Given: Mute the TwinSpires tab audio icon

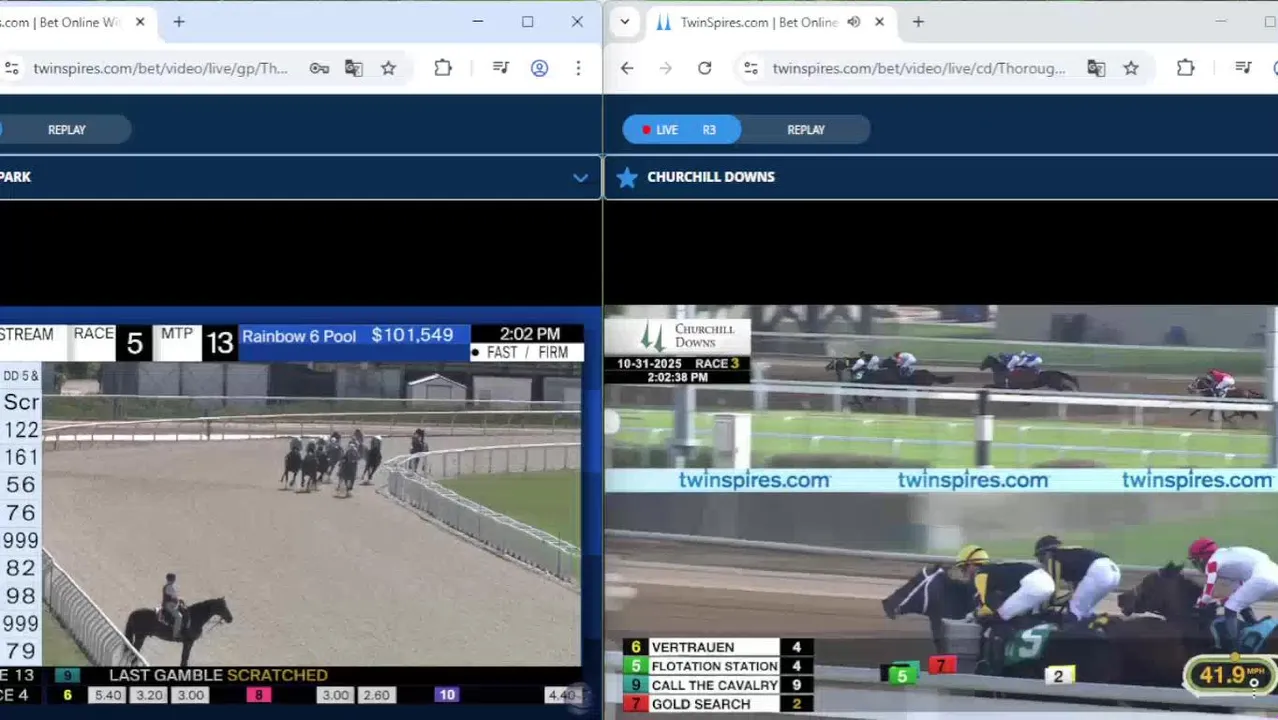Looking at the screenshot, I should [x=853, y=21].
